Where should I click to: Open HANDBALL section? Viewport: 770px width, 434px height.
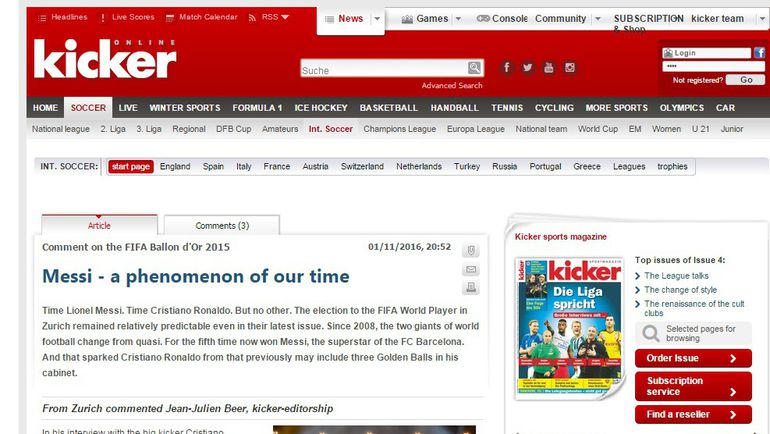(x=454, y=108)
